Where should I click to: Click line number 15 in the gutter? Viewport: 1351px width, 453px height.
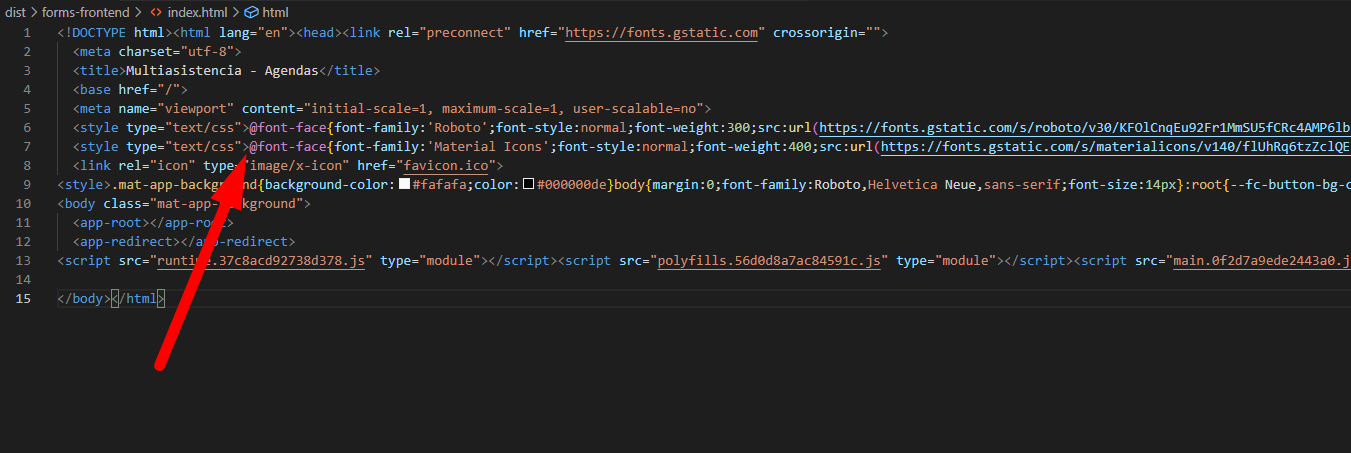(24, 299)
